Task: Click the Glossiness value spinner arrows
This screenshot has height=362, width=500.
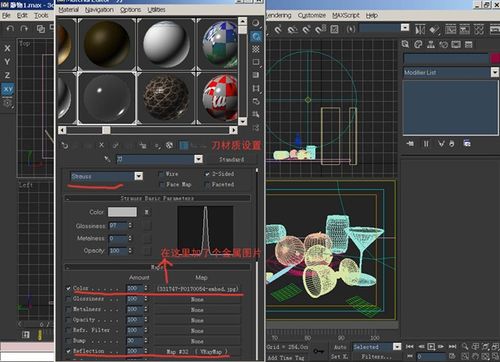Action: 130,226
